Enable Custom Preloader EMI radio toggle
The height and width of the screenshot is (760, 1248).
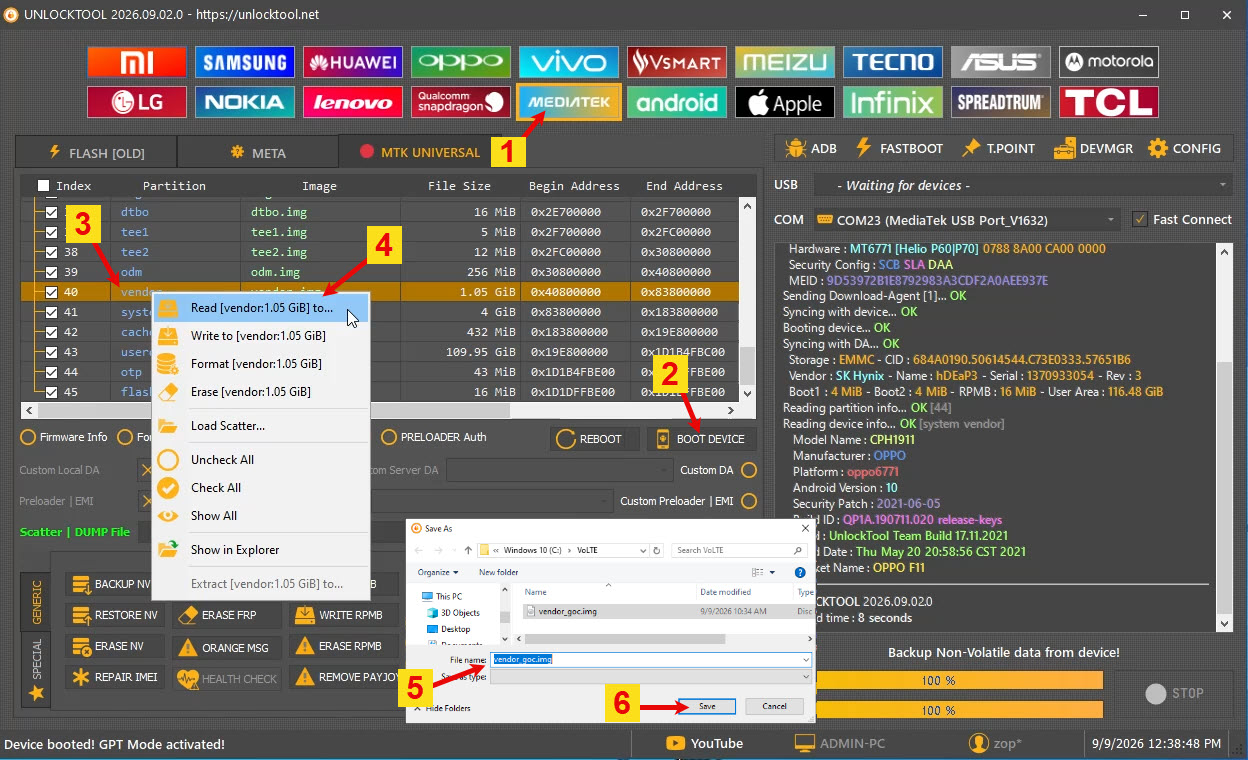point(748,501)
